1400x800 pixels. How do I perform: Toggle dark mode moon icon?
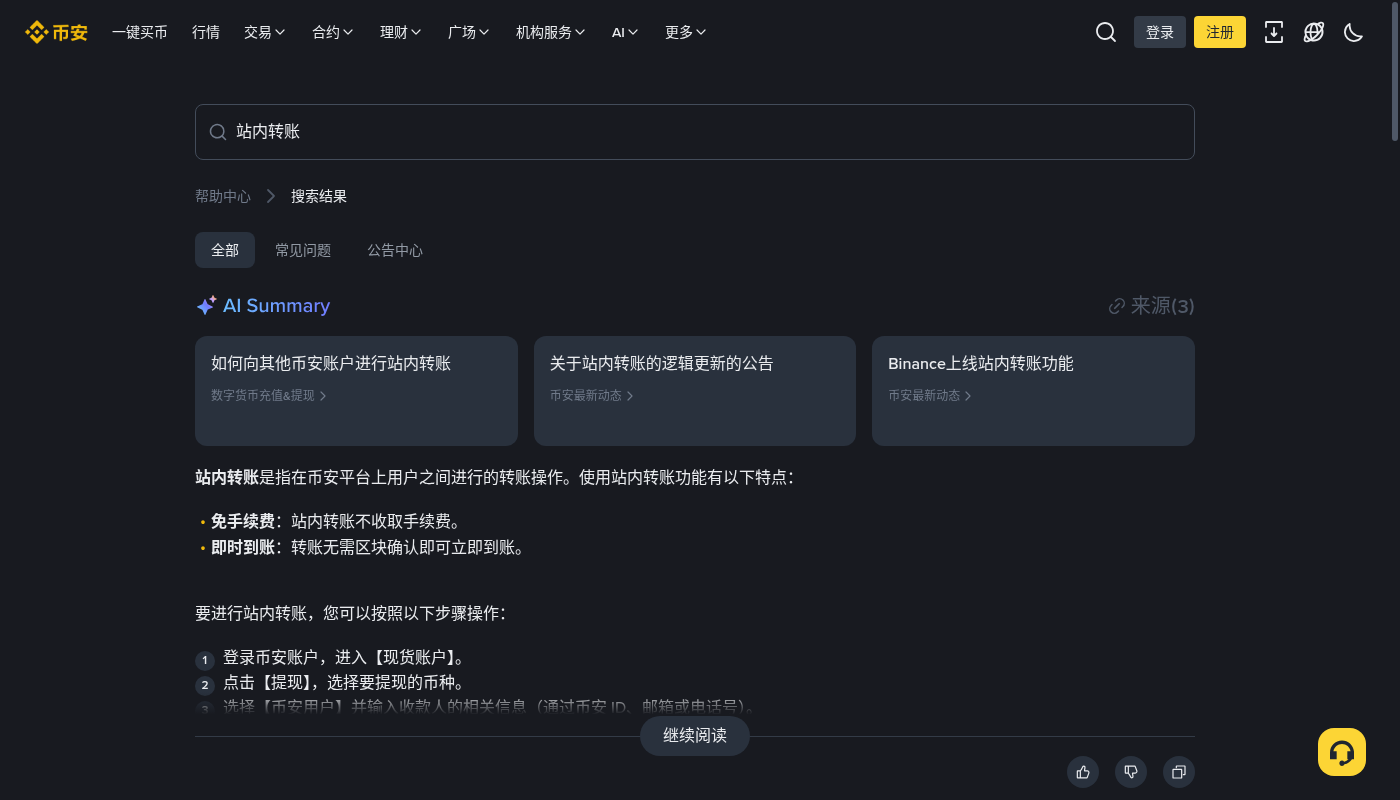click(x=1354, y=32)
